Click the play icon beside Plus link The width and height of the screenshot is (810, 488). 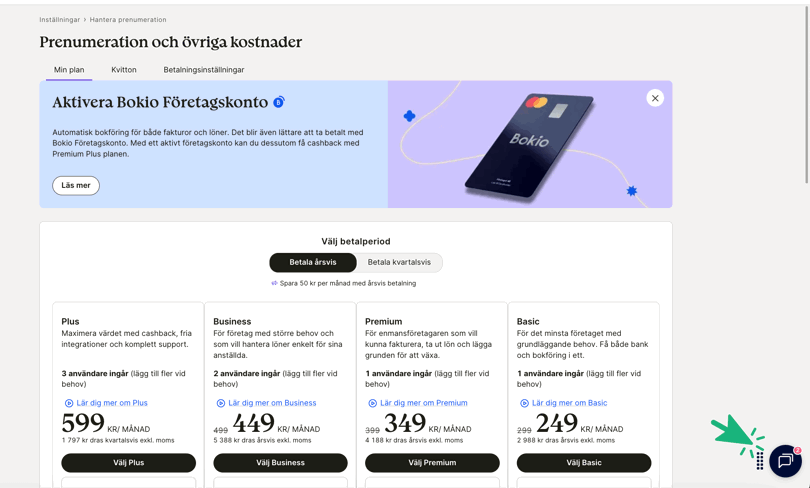(69, 403)
